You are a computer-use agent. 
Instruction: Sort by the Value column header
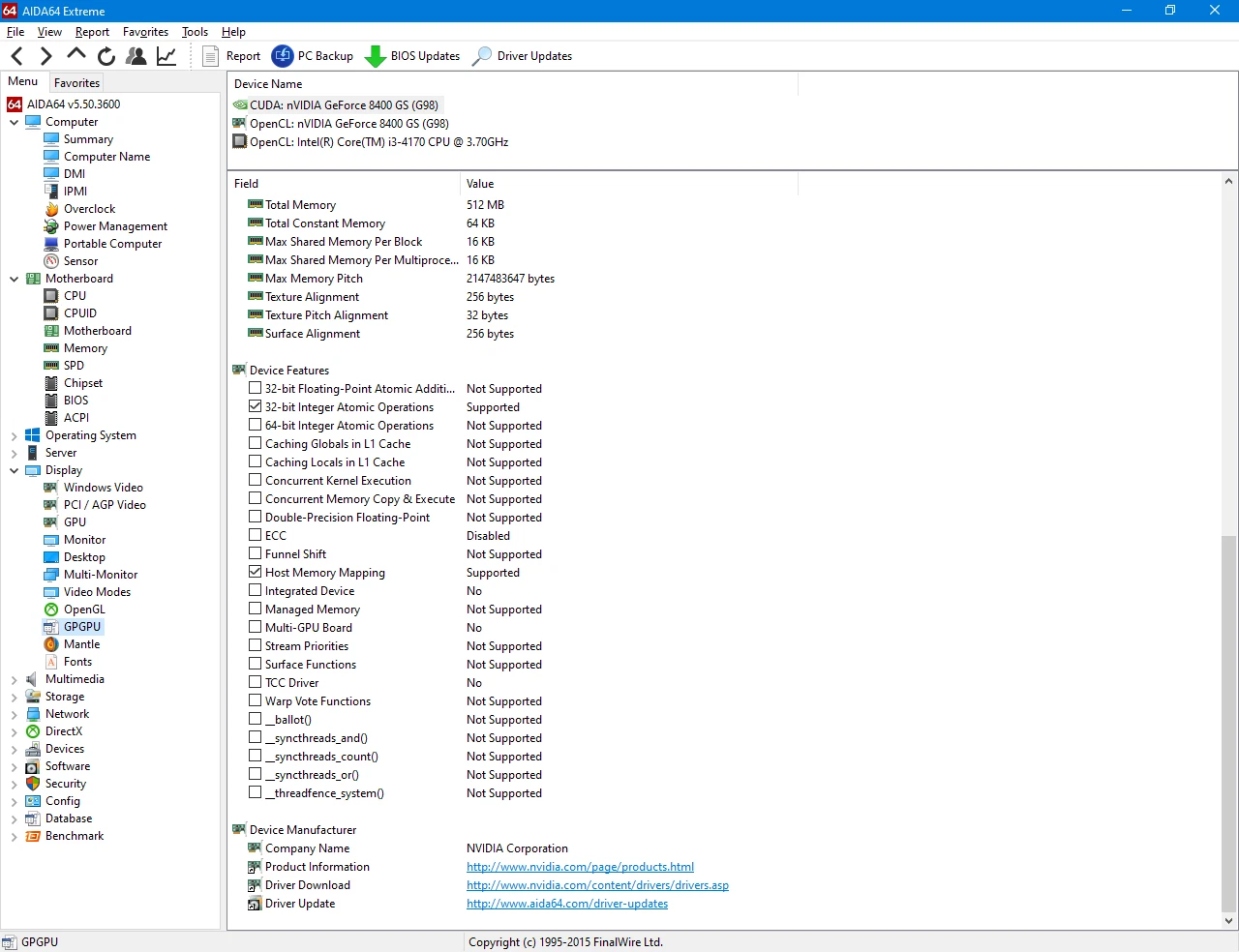[x=629, y=184]
